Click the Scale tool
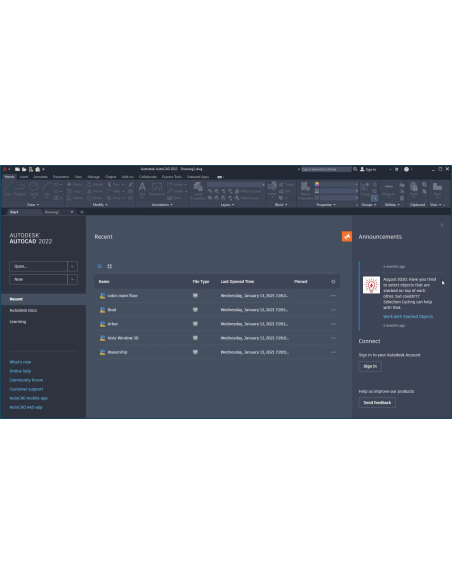452x584 pixels. click(x=94, y=198)
